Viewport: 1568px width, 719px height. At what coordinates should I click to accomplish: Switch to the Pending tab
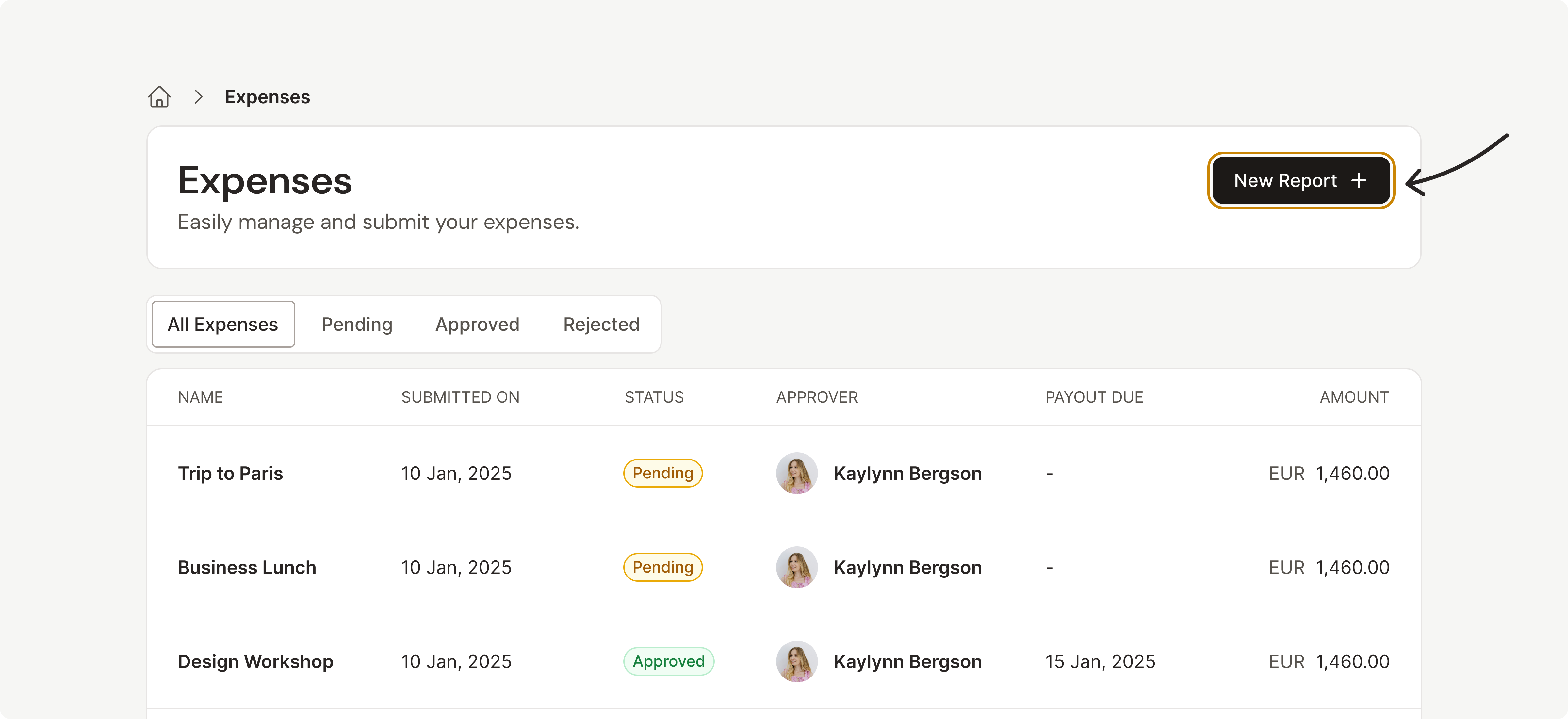click(x=357, y=325)
